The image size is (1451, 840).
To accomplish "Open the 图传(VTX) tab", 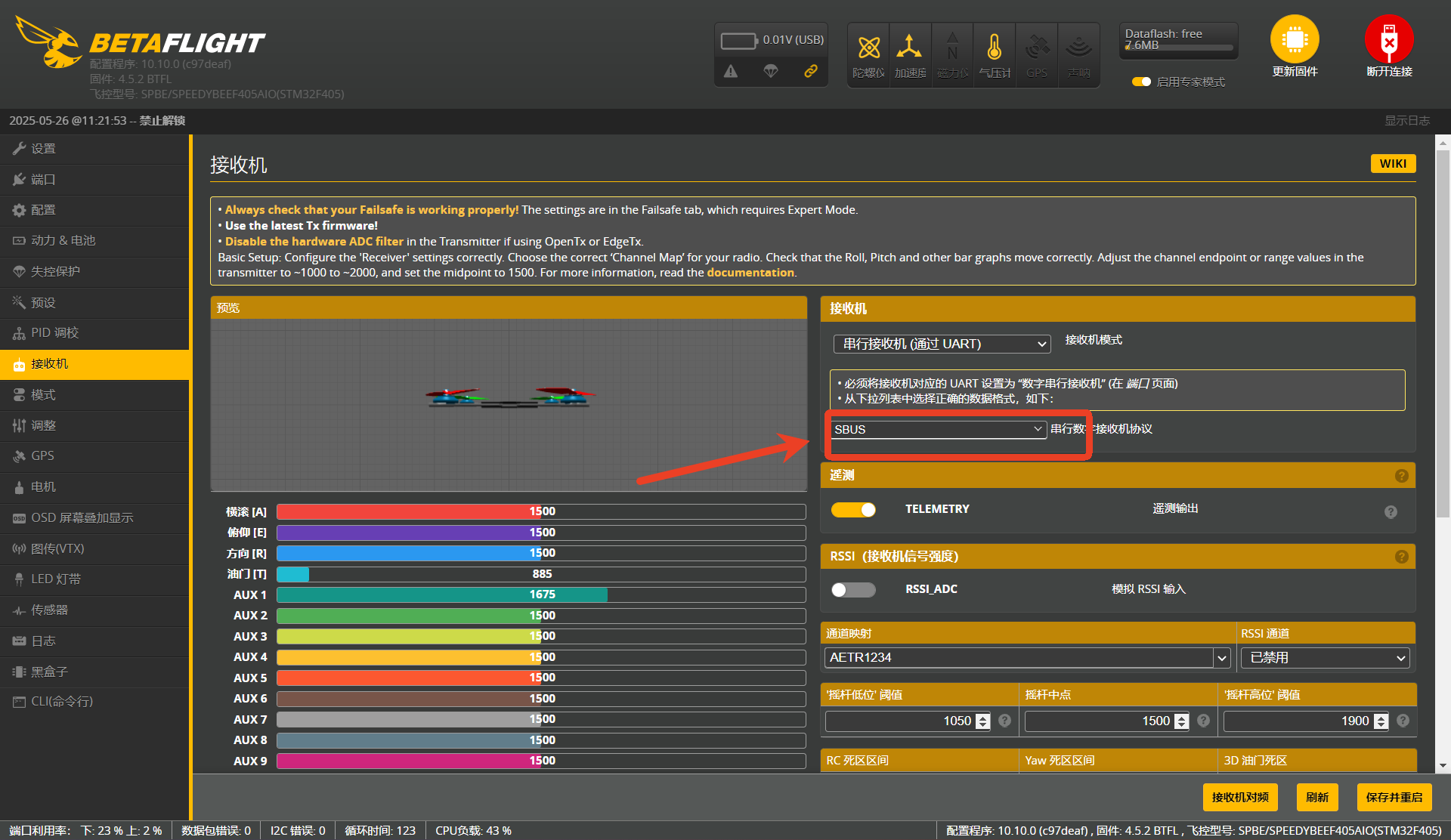I will [x=94, y=549].
